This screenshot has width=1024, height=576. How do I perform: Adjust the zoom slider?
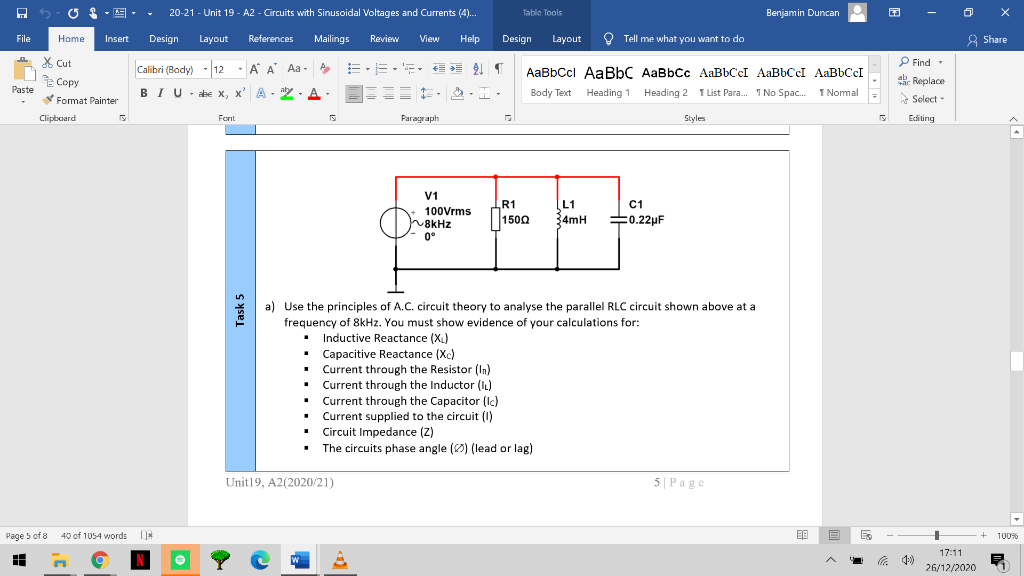936,536
